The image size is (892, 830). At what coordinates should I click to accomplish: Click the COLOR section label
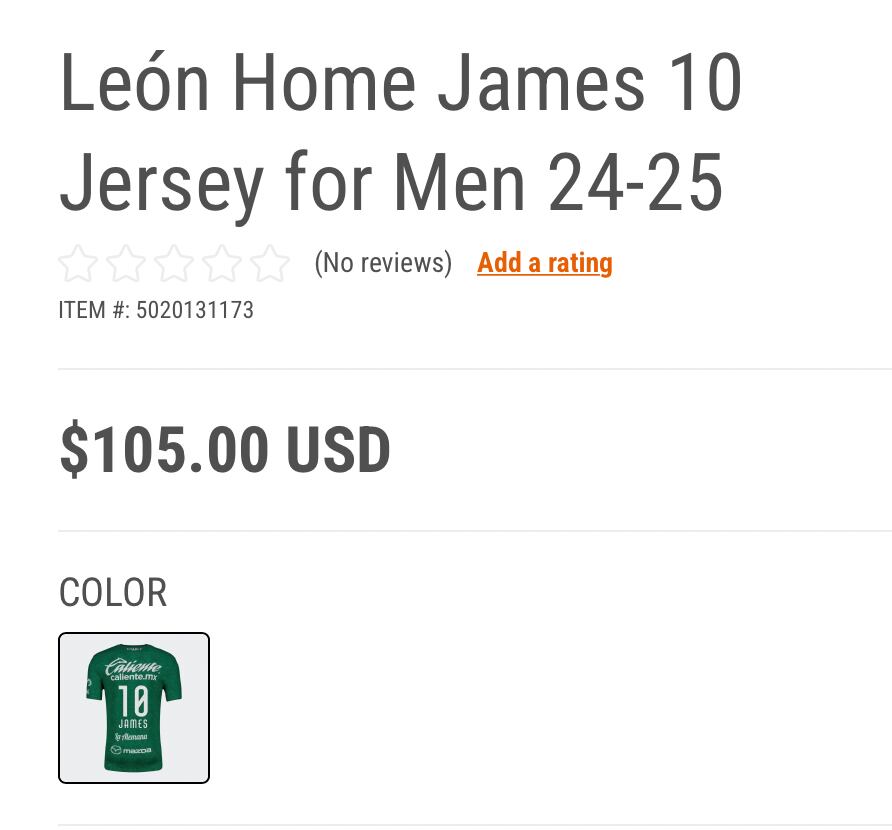click(113, 593)
